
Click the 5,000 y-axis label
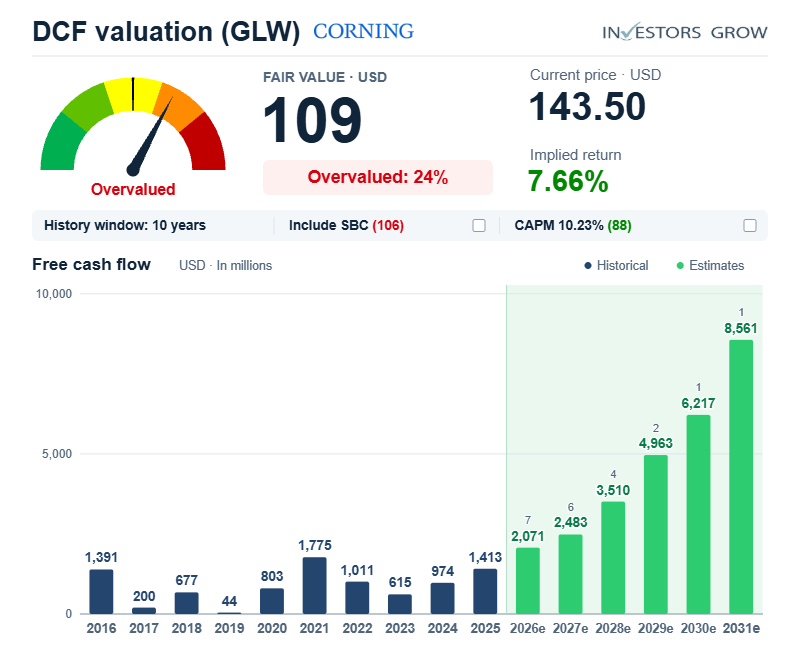57,454
